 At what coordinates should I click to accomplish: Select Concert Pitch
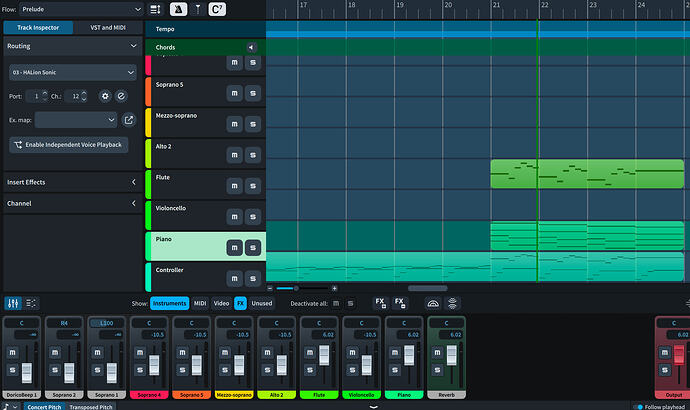(x=44, y=406)
